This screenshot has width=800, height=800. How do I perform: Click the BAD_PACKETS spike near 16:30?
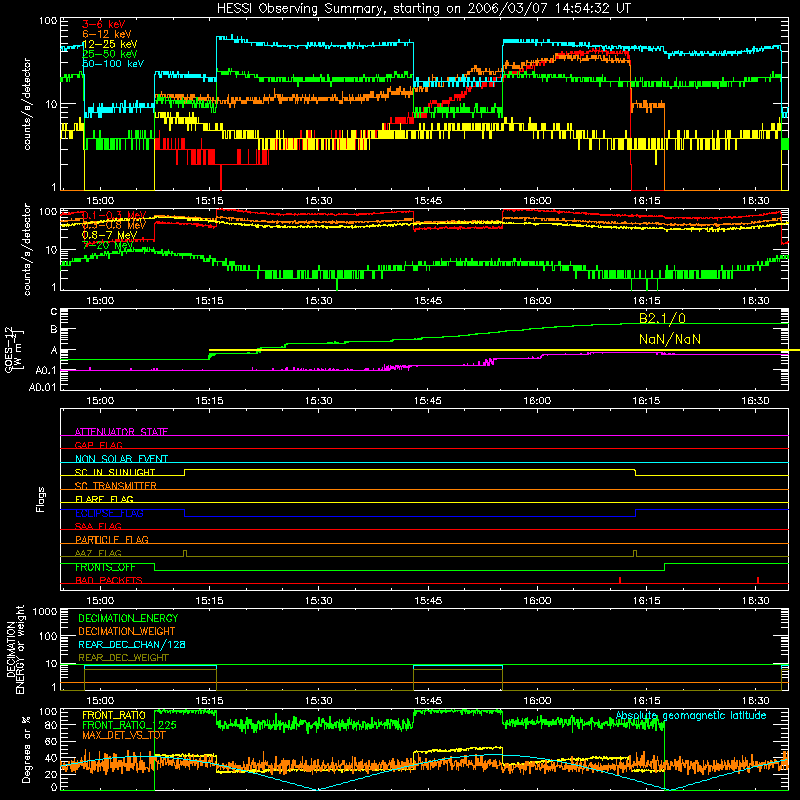pyautogui.click(x=758, y=580)
